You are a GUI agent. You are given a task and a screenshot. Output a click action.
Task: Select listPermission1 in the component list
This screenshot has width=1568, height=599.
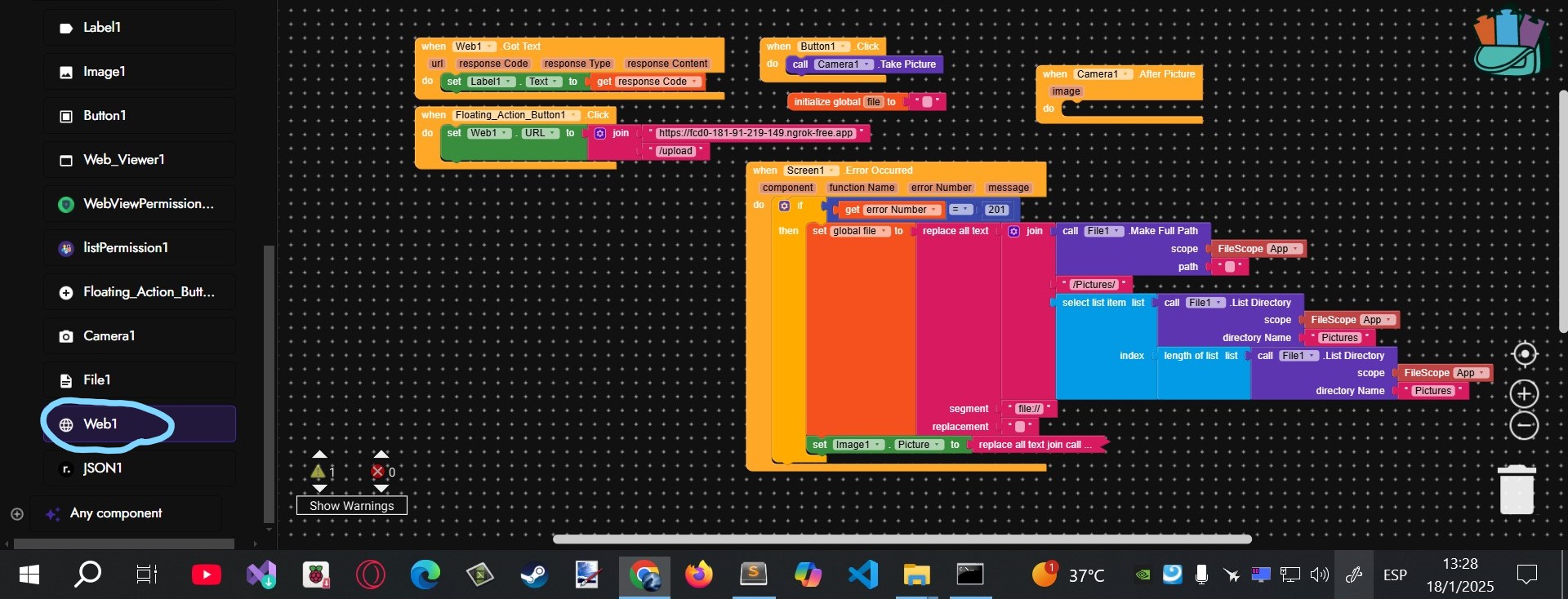[140, 248]
